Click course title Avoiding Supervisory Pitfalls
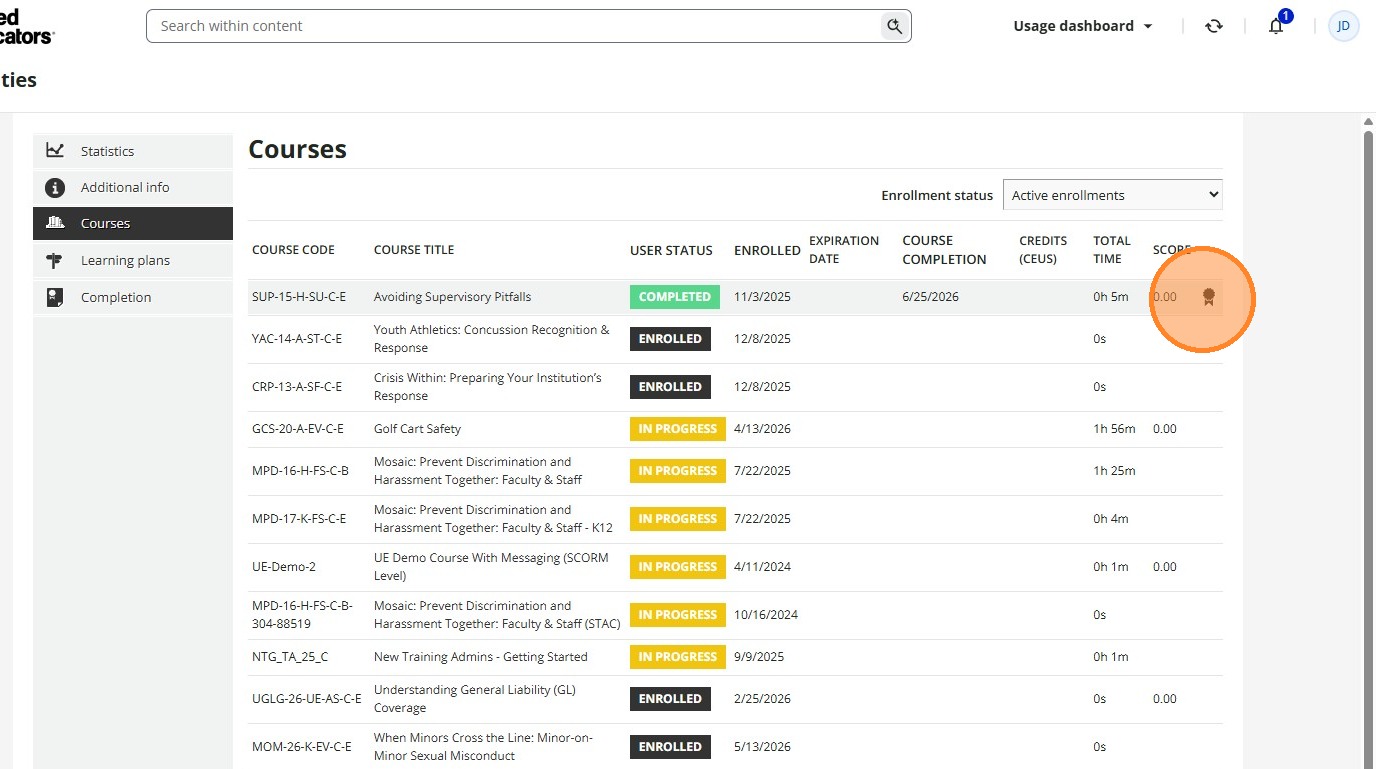Image resolution: width=1376 pixels, height=769 pixels. pos(452,297)
